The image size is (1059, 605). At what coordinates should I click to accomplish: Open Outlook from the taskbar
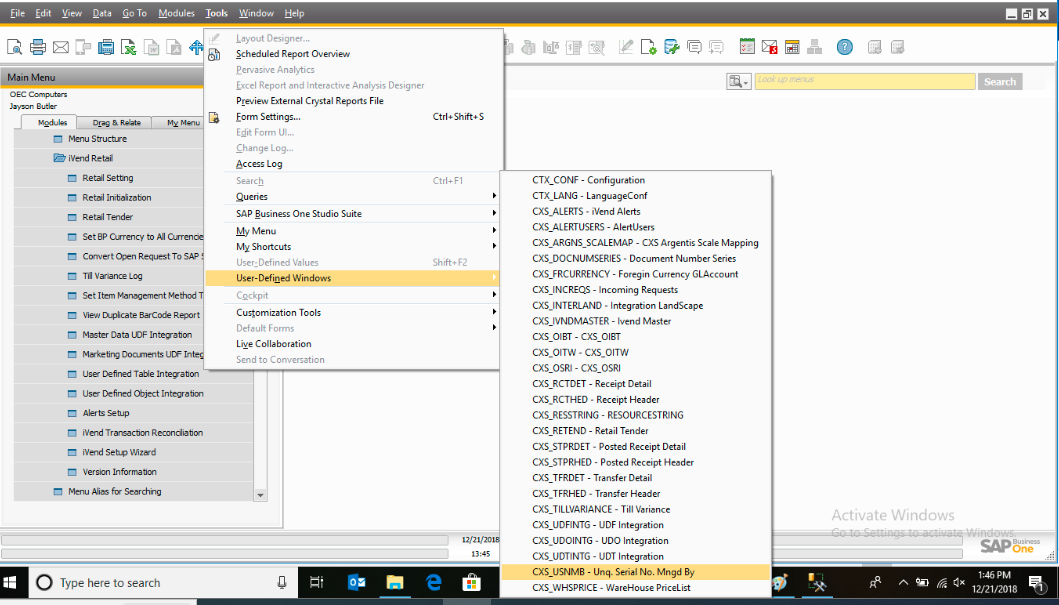point(356,583)
